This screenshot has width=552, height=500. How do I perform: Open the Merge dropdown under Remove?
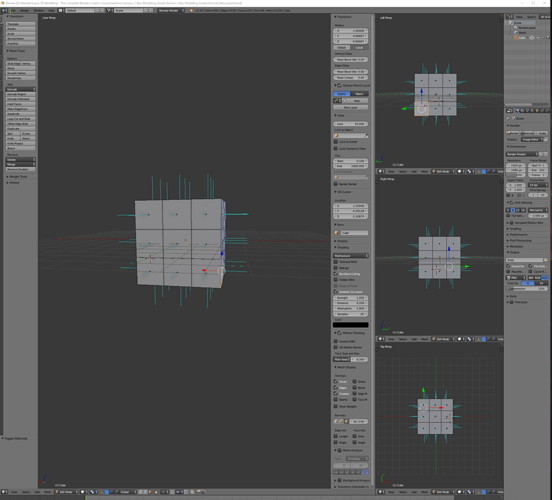coord(20,164)
